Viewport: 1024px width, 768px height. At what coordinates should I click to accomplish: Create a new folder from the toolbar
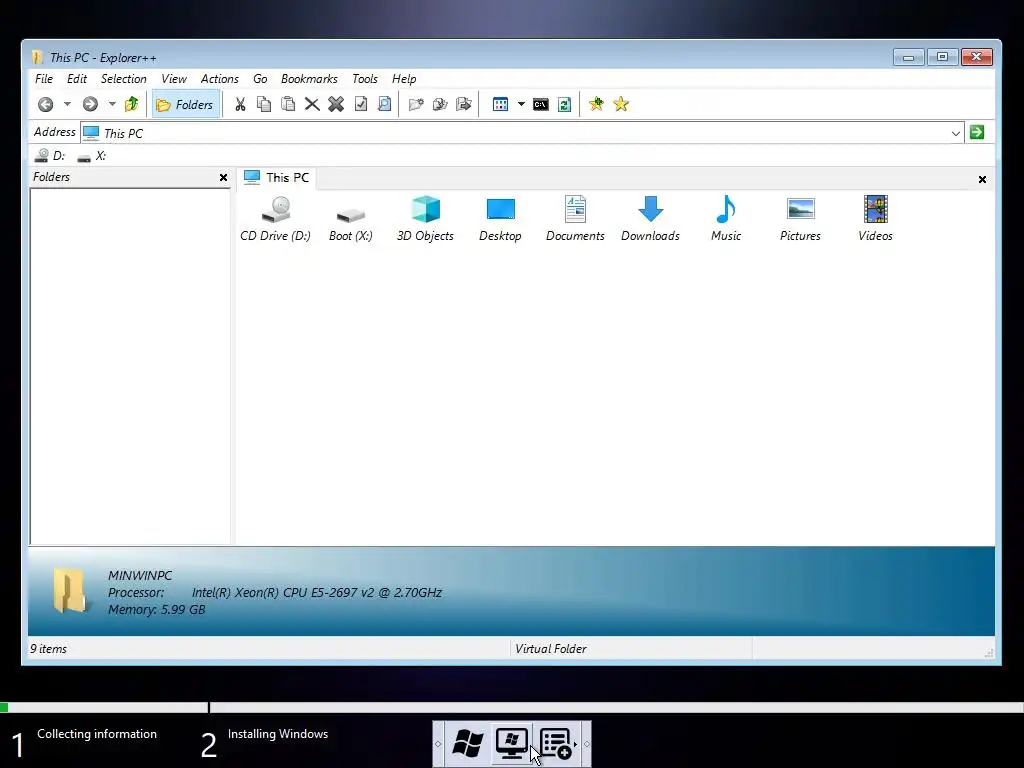[416, 104]
